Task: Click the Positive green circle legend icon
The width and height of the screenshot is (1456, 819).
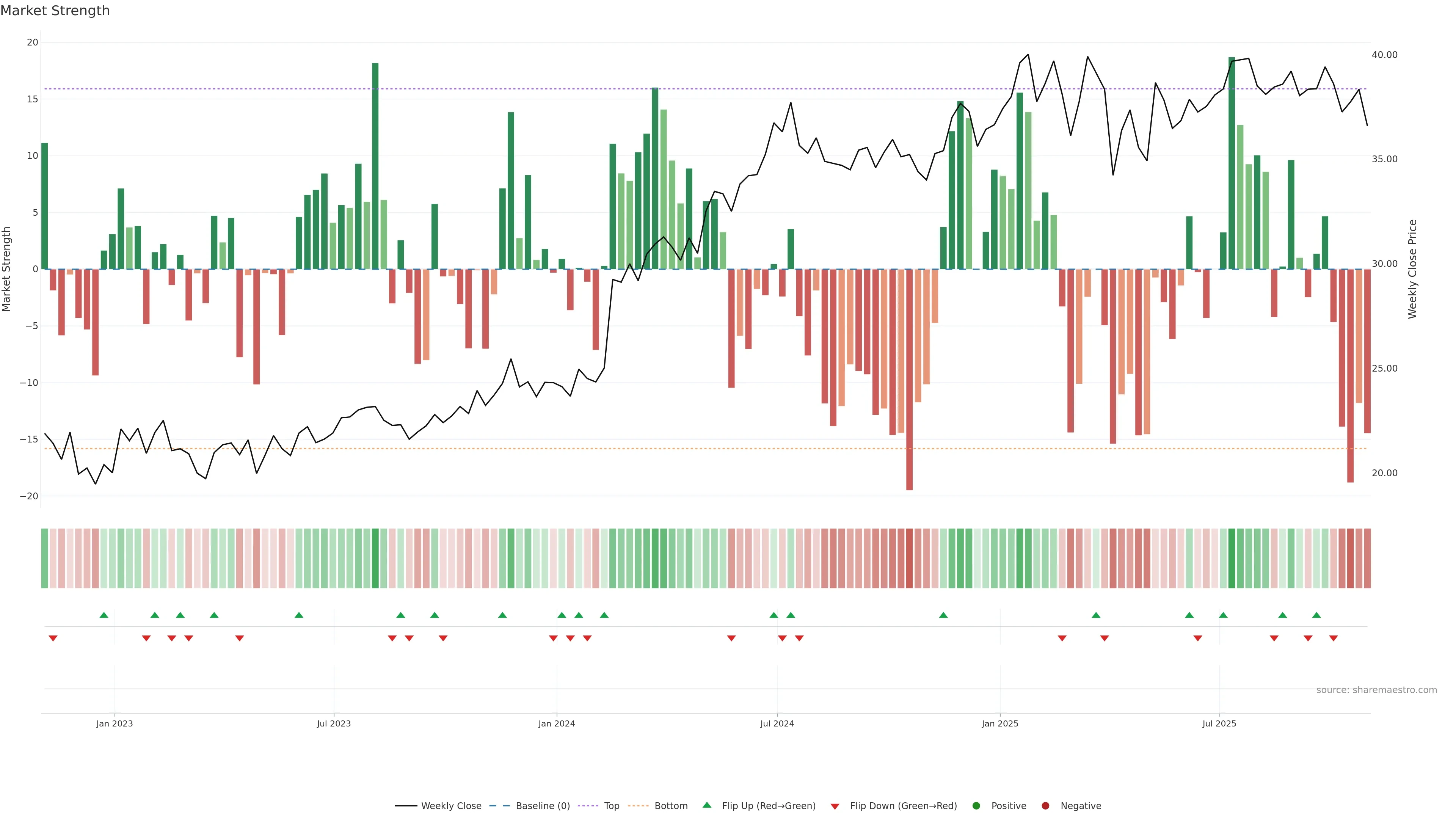Action: click(x=976, y=805)
